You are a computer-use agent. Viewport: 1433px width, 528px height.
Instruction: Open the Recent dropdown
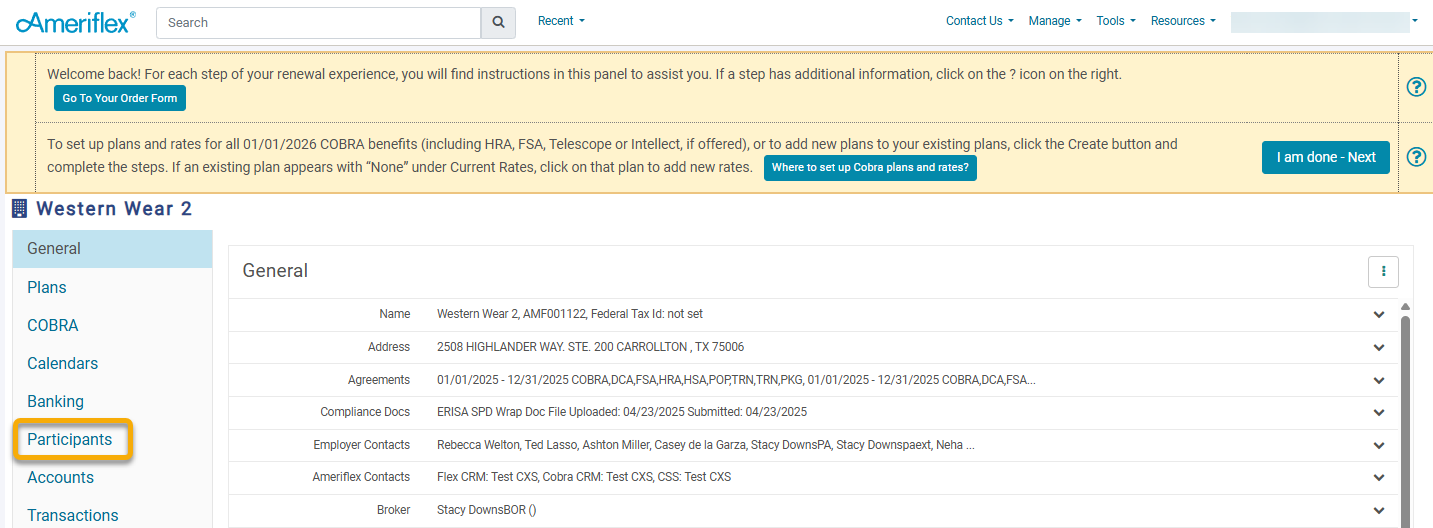click(x=561, y=21)
